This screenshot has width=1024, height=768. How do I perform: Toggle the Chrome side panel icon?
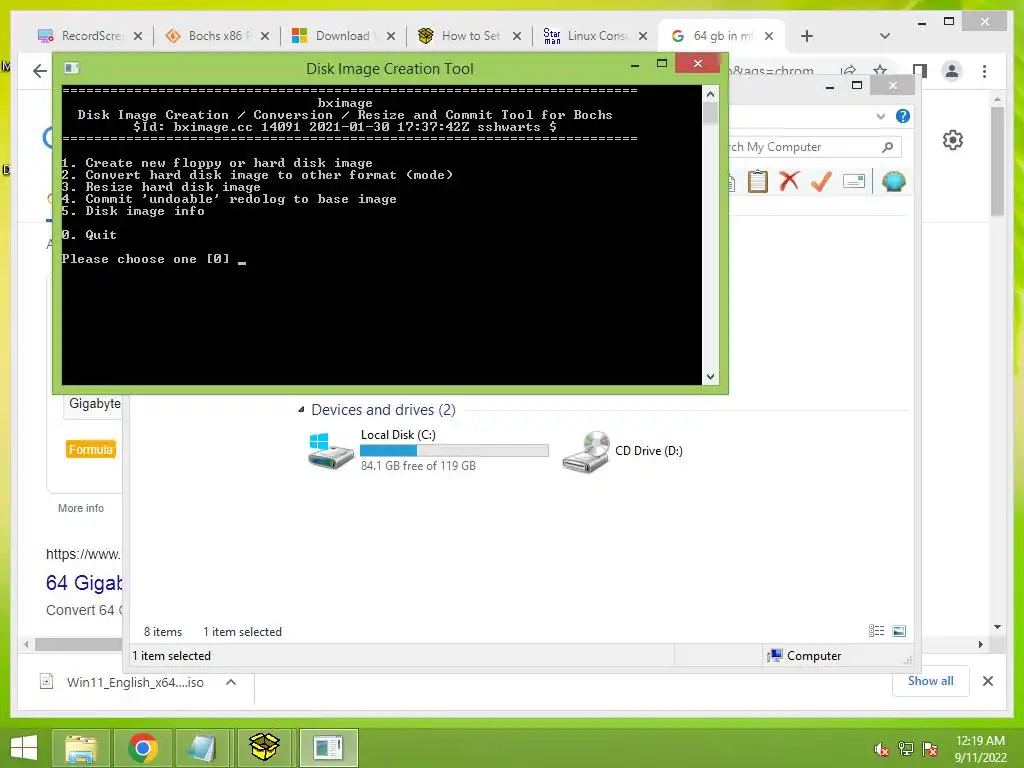point(920,71)
